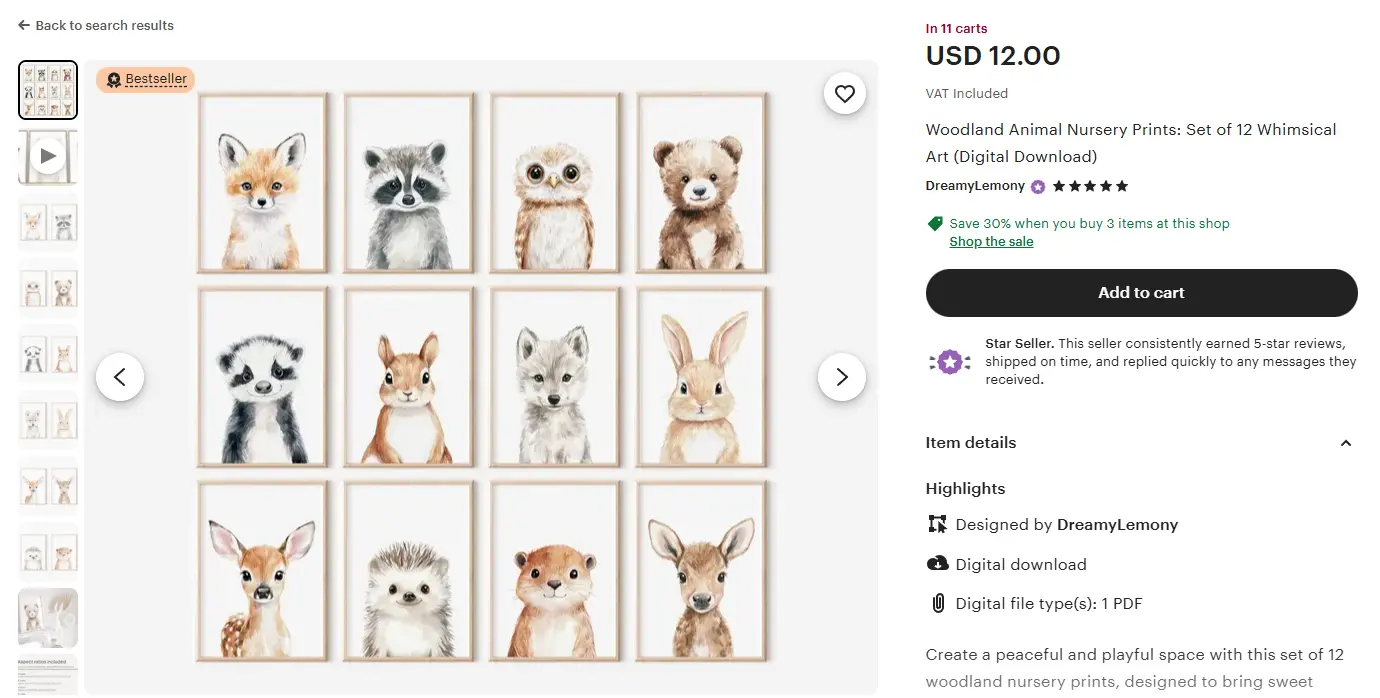Select the badger and squirrel thumbnail
Viewport: 1380px width, 698px height.
[48, 354]
